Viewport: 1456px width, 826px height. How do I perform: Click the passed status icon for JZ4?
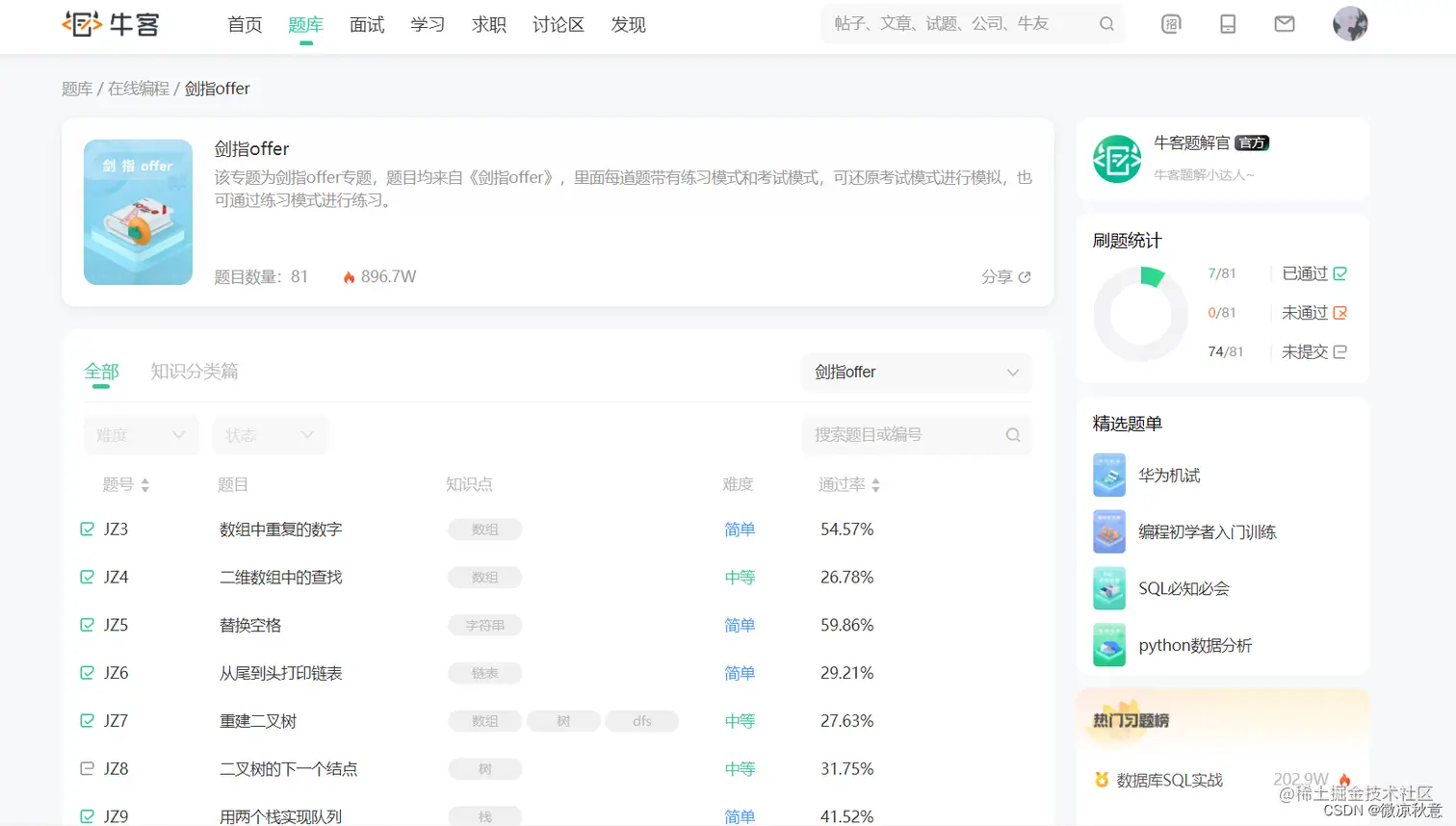[x=87, y=577]
